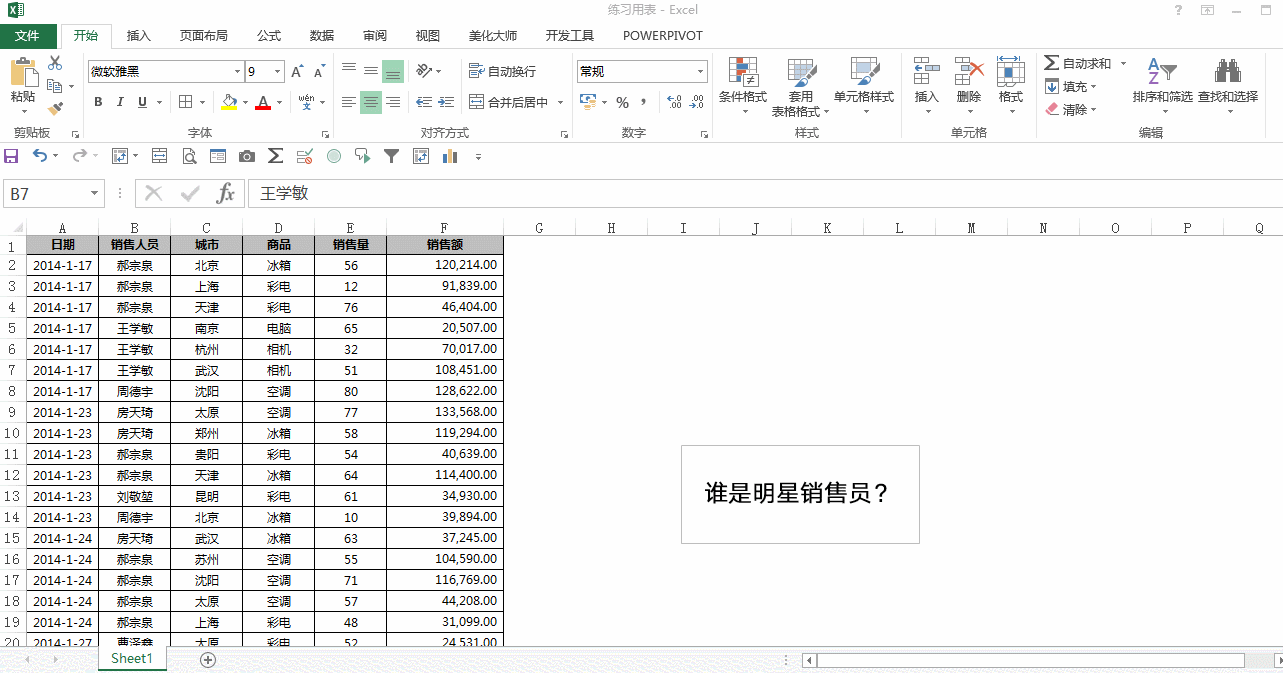Screen dimensions: 1283x673
Task: Switch to the Data (数据) tab
Action: 322,36
